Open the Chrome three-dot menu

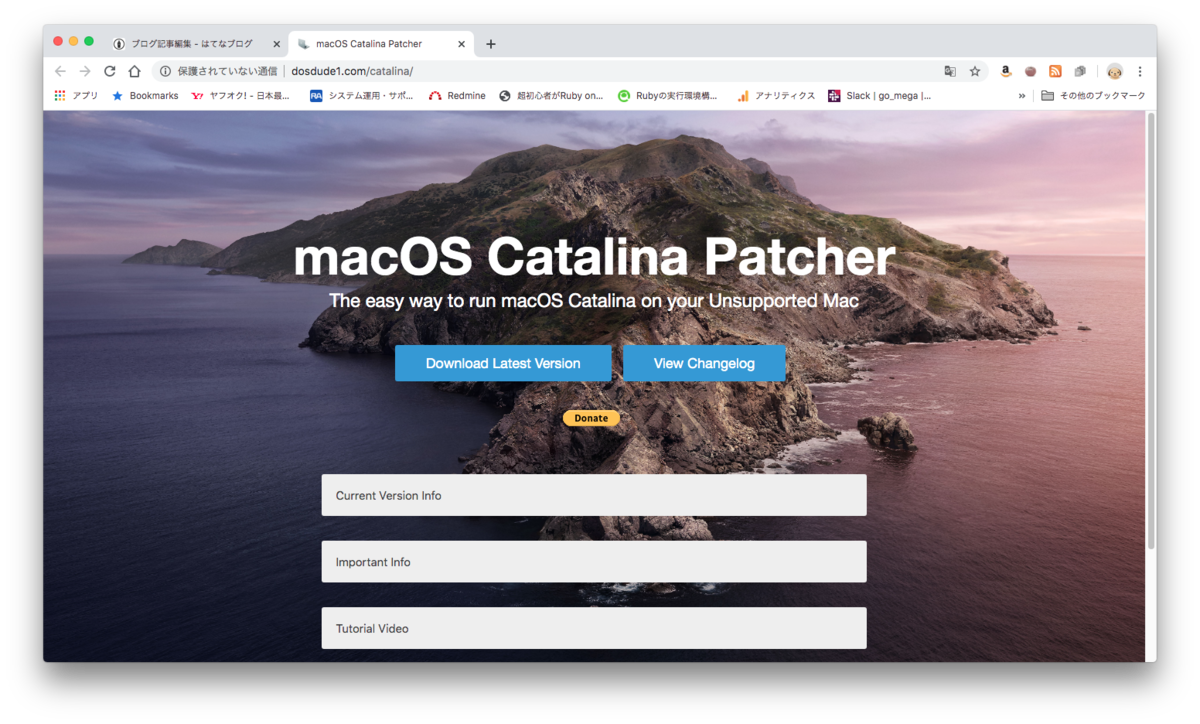1140,71
